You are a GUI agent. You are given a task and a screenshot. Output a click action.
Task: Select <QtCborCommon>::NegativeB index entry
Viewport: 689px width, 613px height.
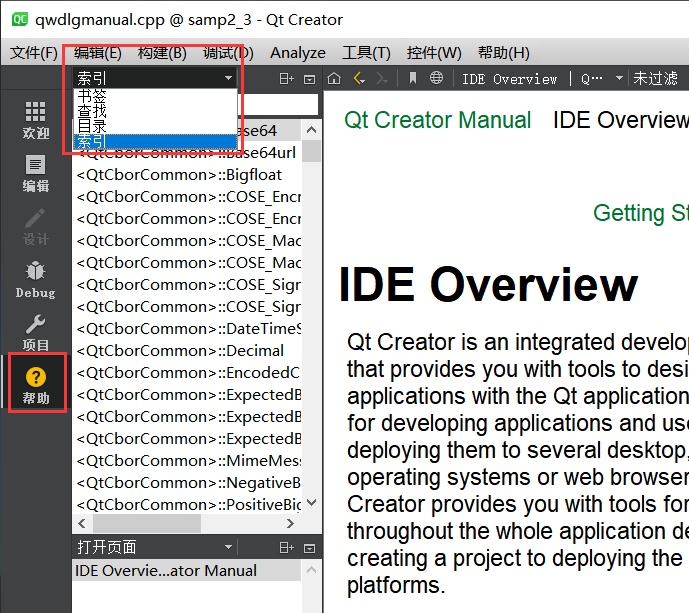[188, 482]
